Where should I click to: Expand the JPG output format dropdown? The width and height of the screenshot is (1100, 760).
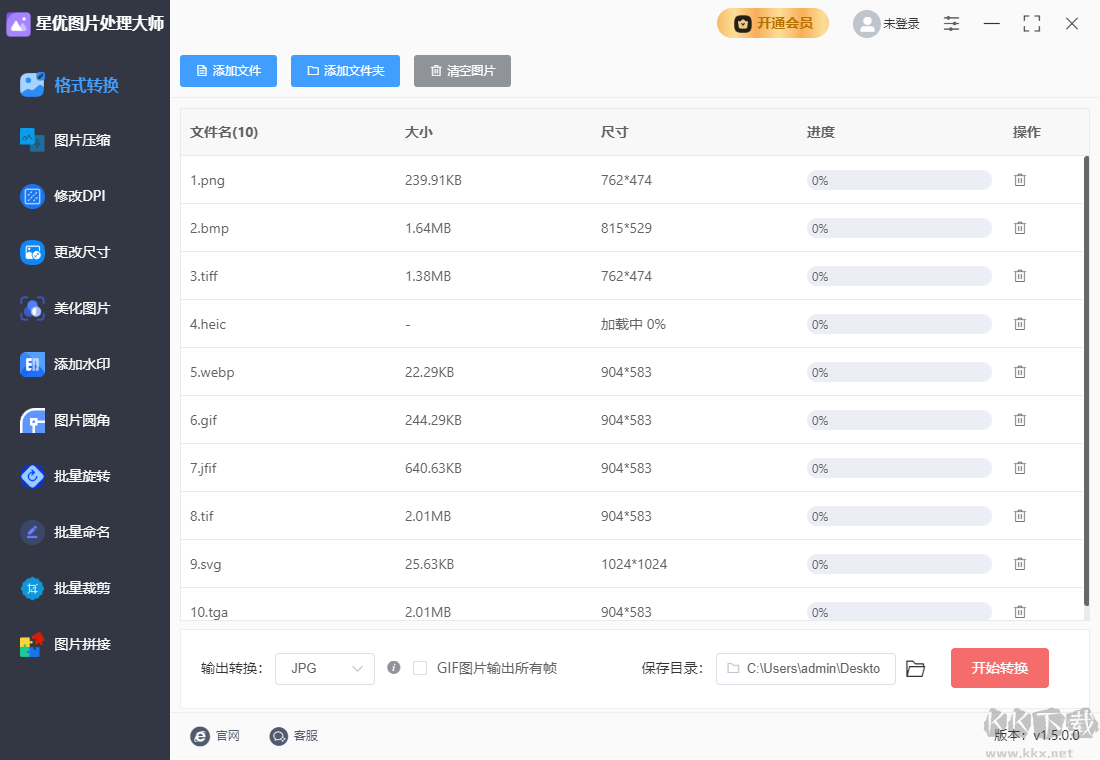click(325, 669)
